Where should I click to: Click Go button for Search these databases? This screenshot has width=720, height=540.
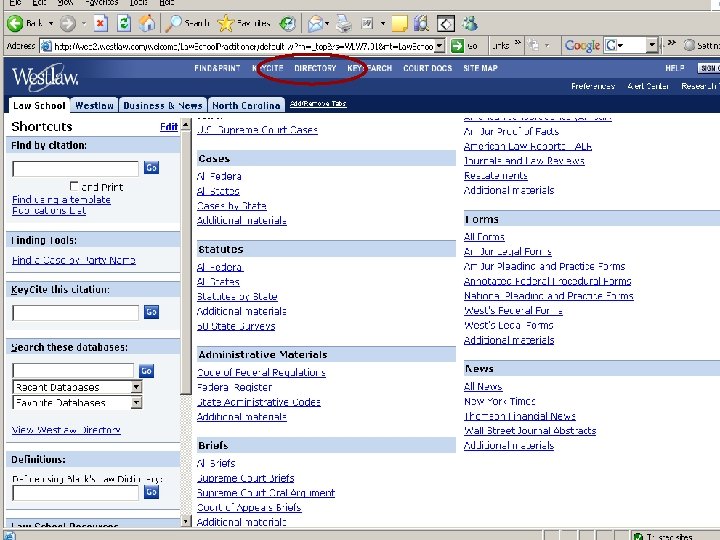(x=146, y=371)
